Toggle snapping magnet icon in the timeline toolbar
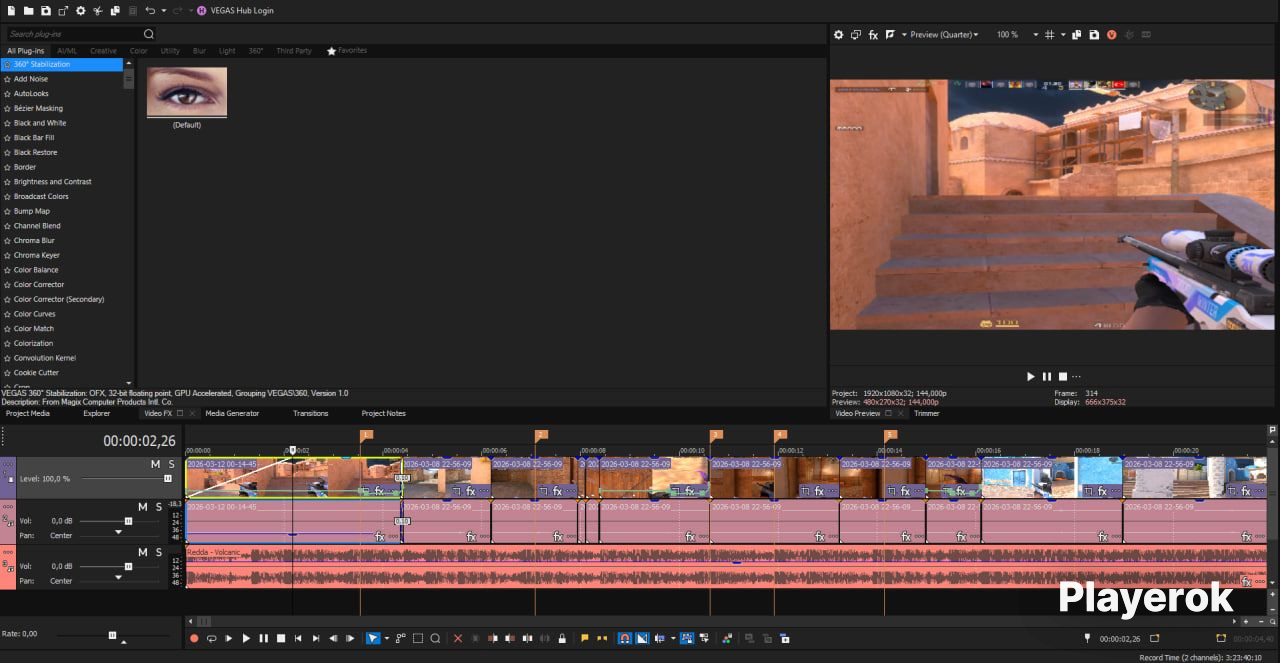The width and height of the screenshot is (1280, 663). point(625,638)
